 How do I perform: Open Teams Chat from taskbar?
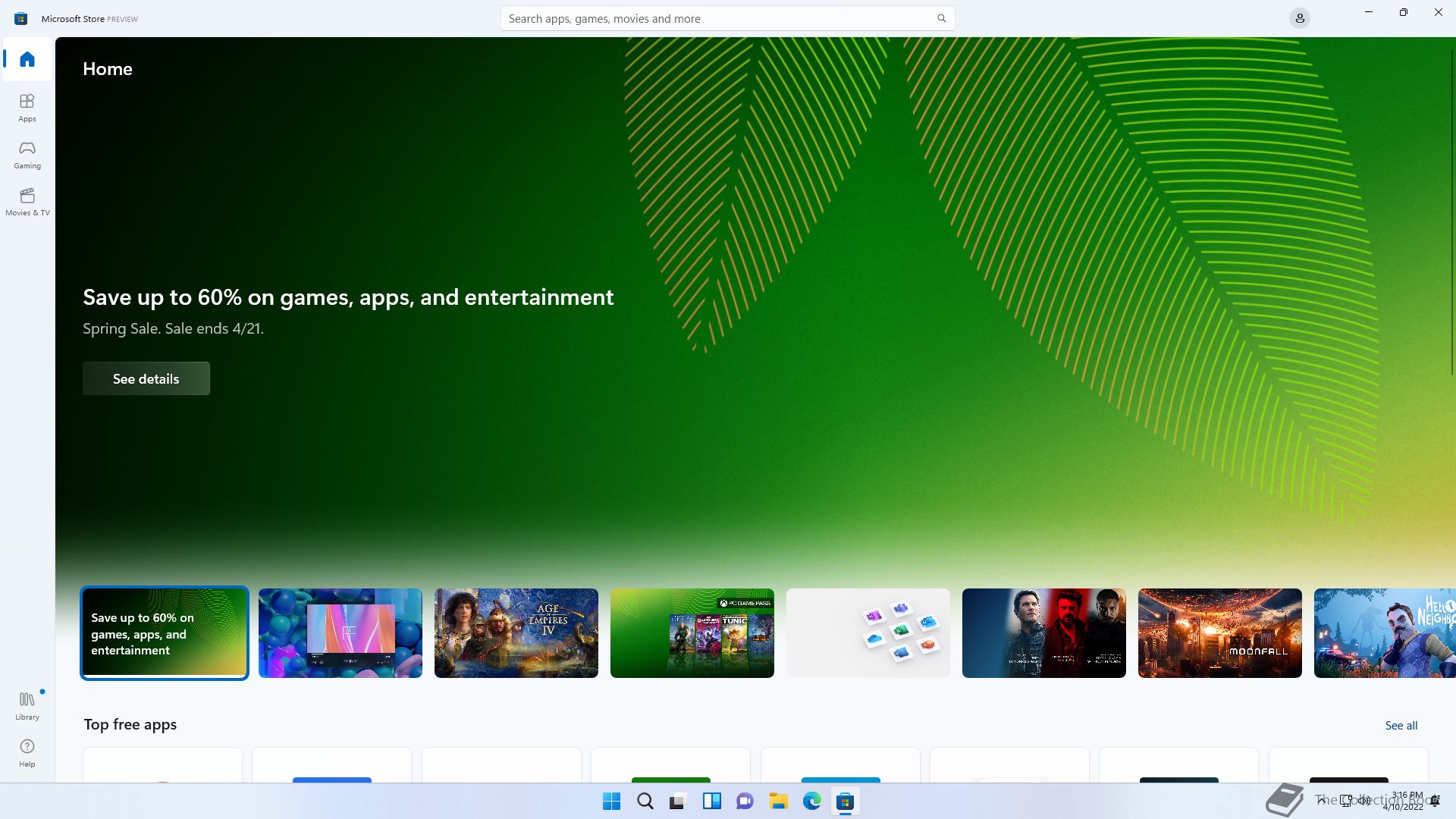(745, 801)
